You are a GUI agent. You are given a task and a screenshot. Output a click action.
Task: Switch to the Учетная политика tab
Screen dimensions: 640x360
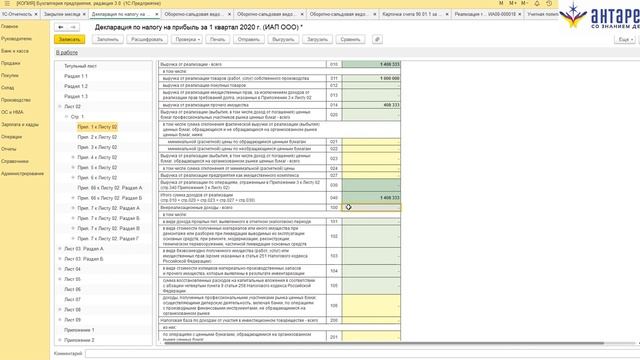(x=542, y=14)
